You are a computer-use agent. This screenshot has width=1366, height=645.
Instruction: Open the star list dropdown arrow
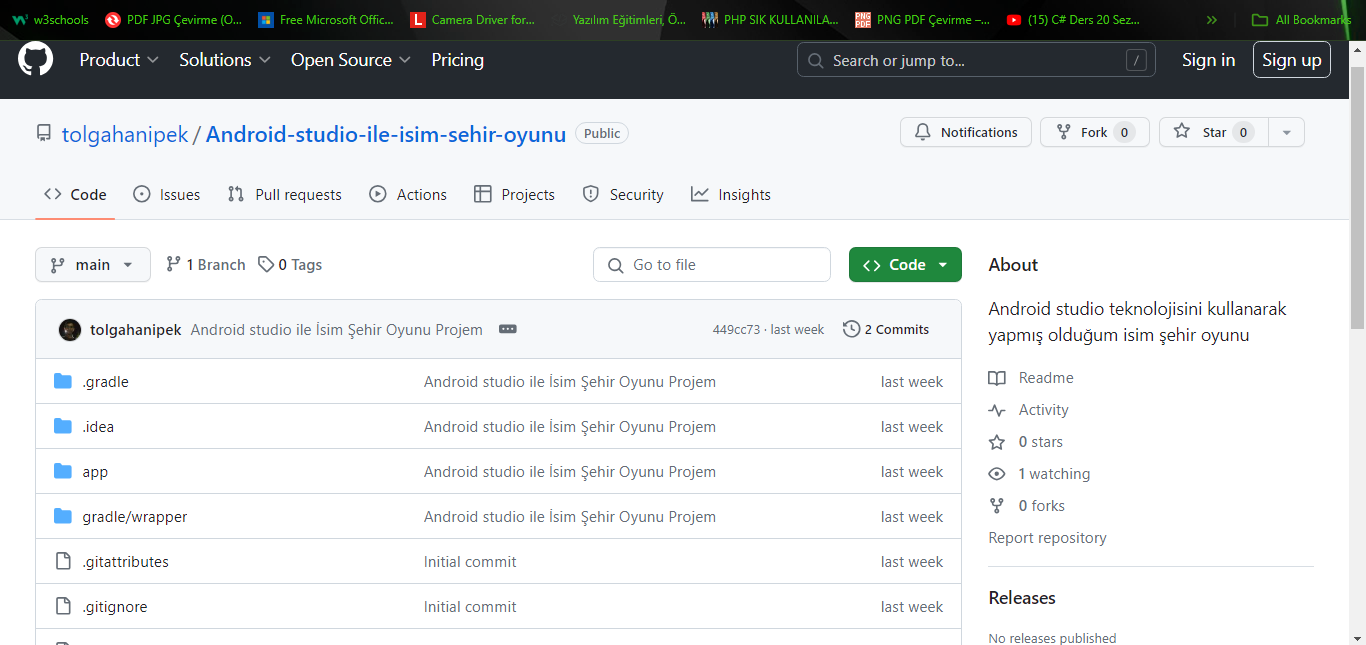click(x=1286, y=132)
